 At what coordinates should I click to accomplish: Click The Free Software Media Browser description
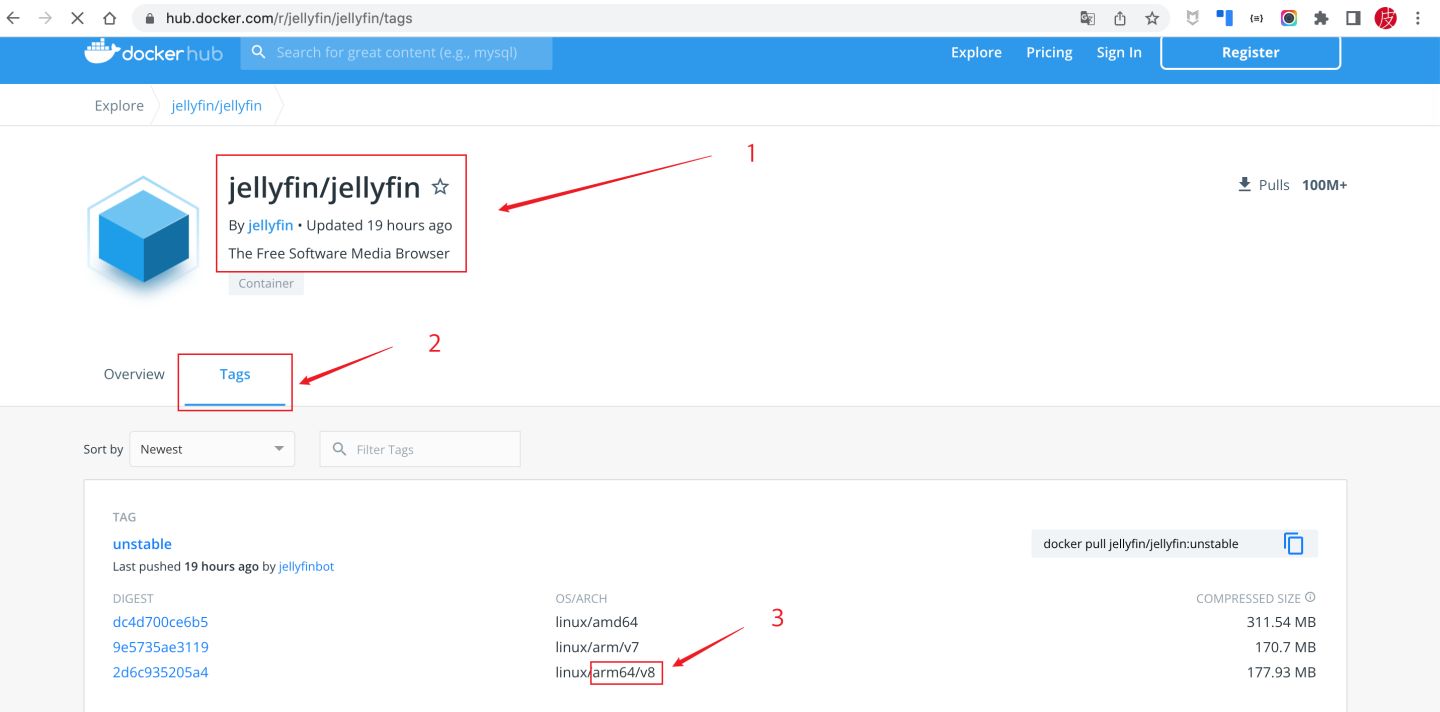tap(339, 253)
